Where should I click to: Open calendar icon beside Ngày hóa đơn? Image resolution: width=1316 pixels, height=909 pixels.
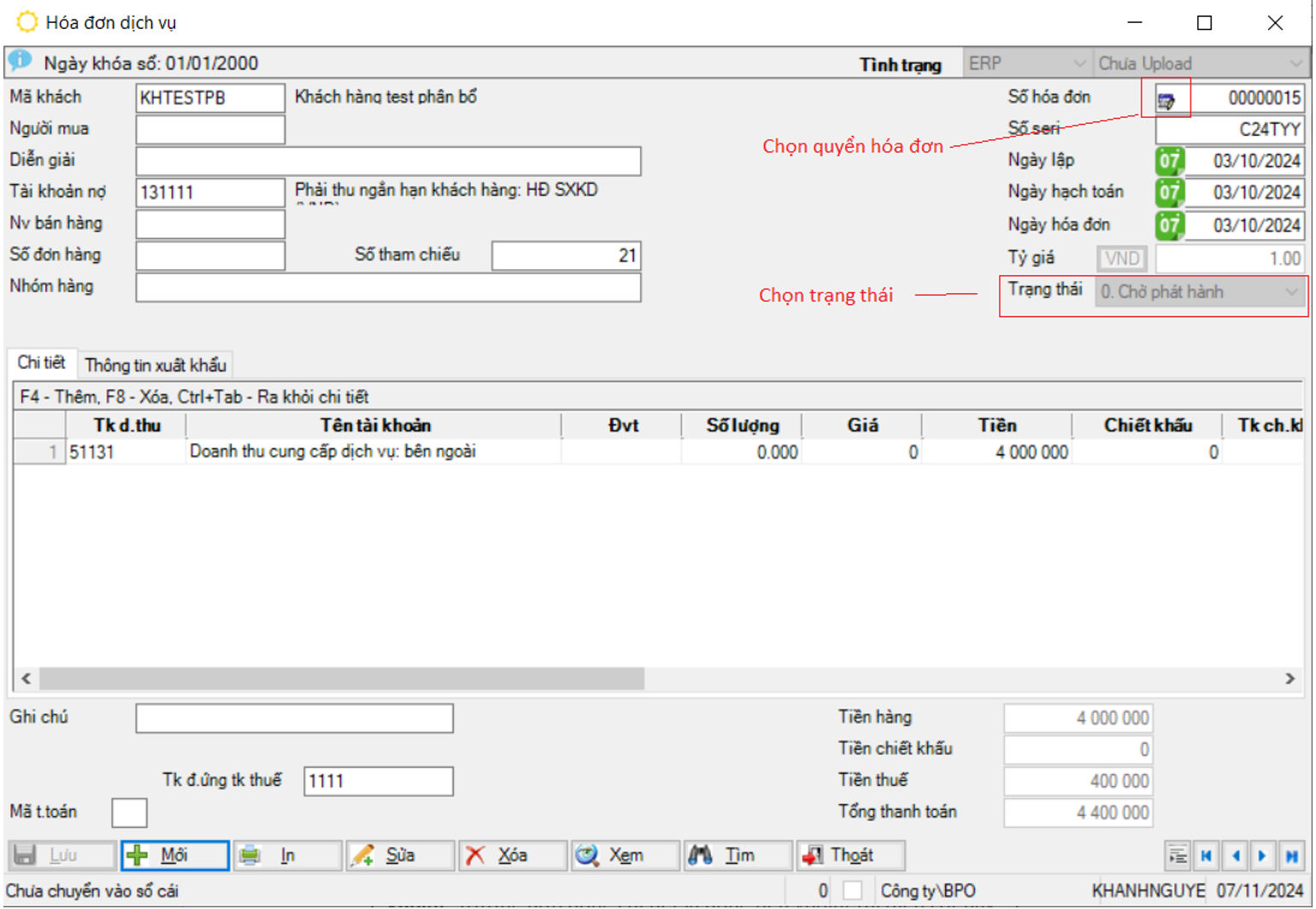(1169, 226)
